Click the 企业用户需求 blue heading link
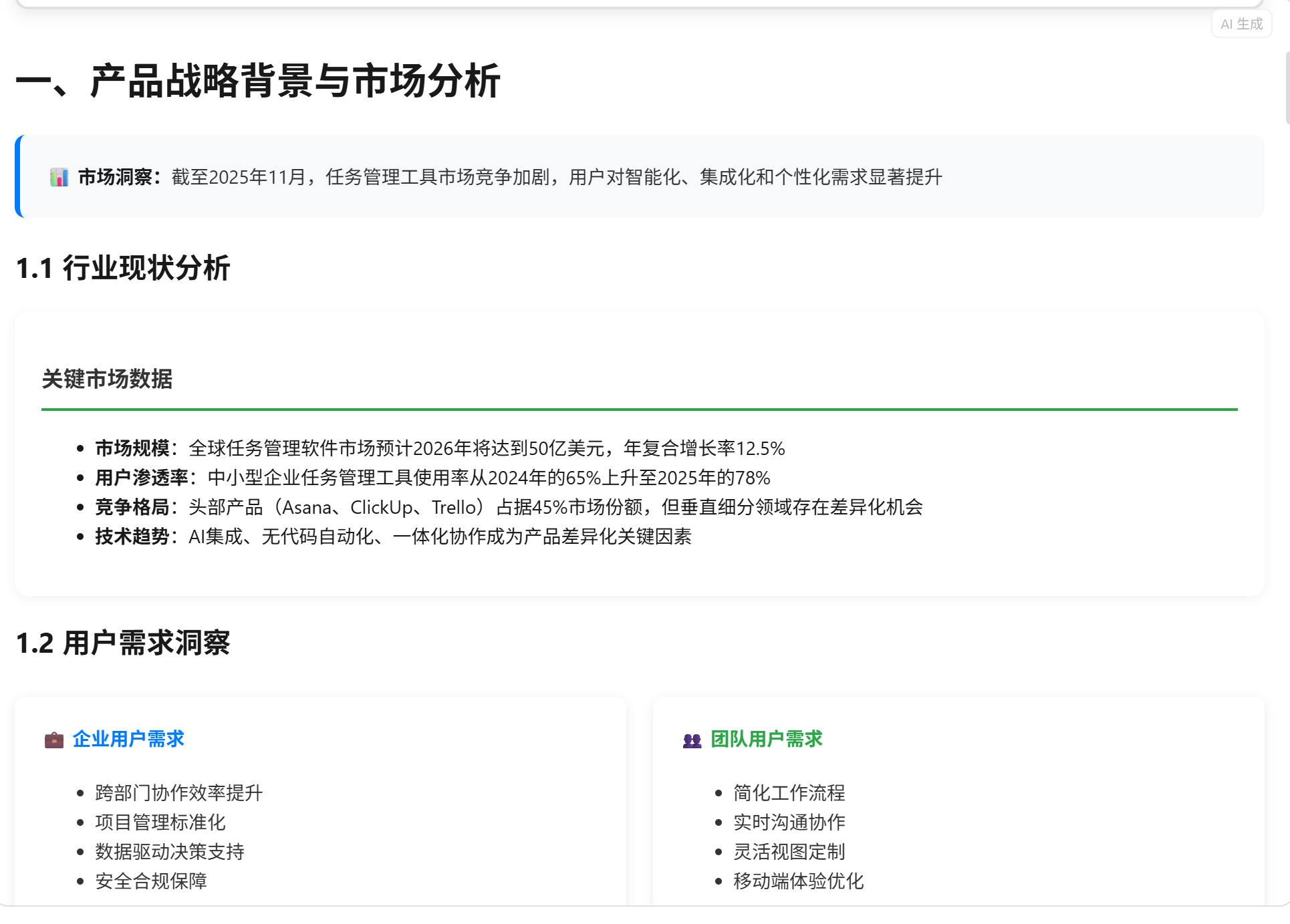1290x924 pixels. click(x=129, y=739)
